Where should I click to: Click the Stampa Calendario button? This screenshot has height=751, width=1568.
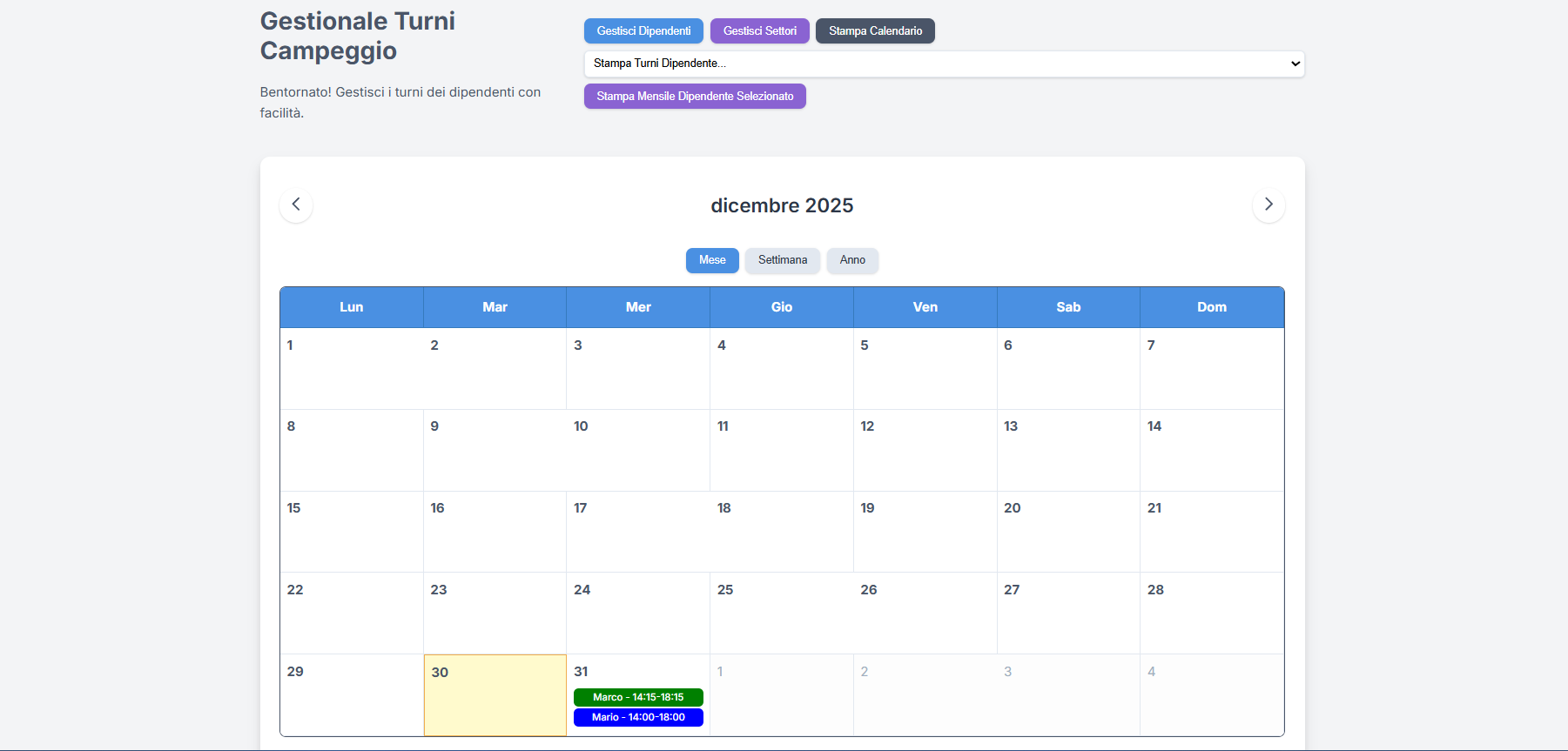click(875, 30)
